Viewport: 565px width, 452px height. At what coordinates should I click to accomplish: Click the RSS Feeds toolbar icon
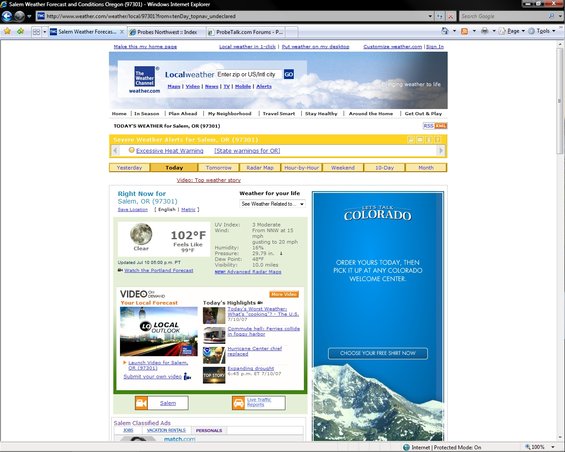click(465, 31)
